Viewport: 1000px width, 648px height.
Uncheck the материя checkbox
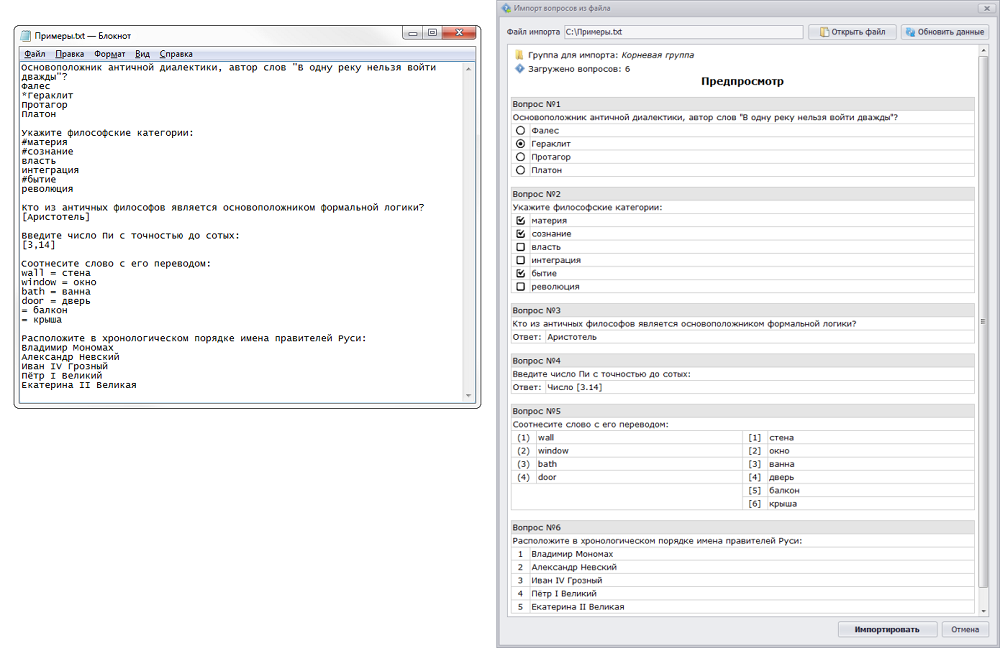pos(520,220)
